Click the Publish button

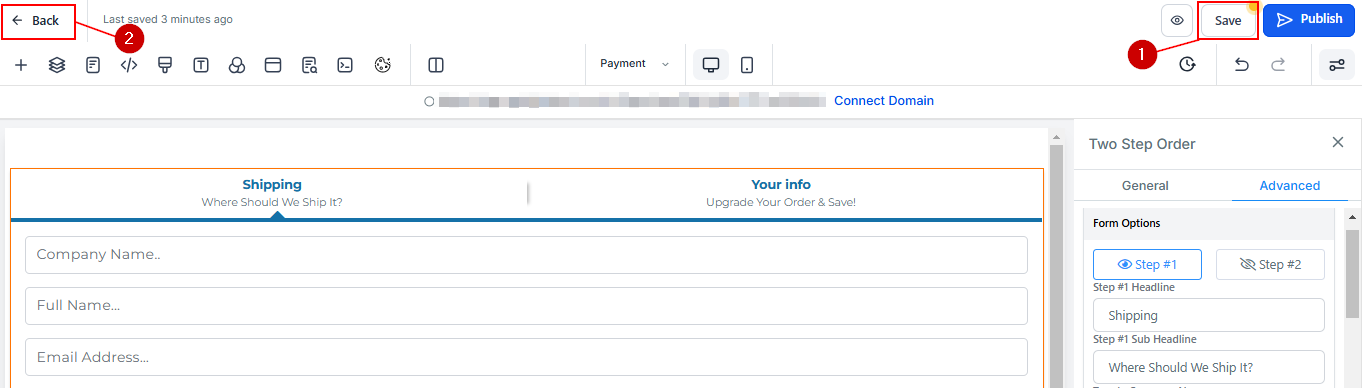pos(1309,20)
